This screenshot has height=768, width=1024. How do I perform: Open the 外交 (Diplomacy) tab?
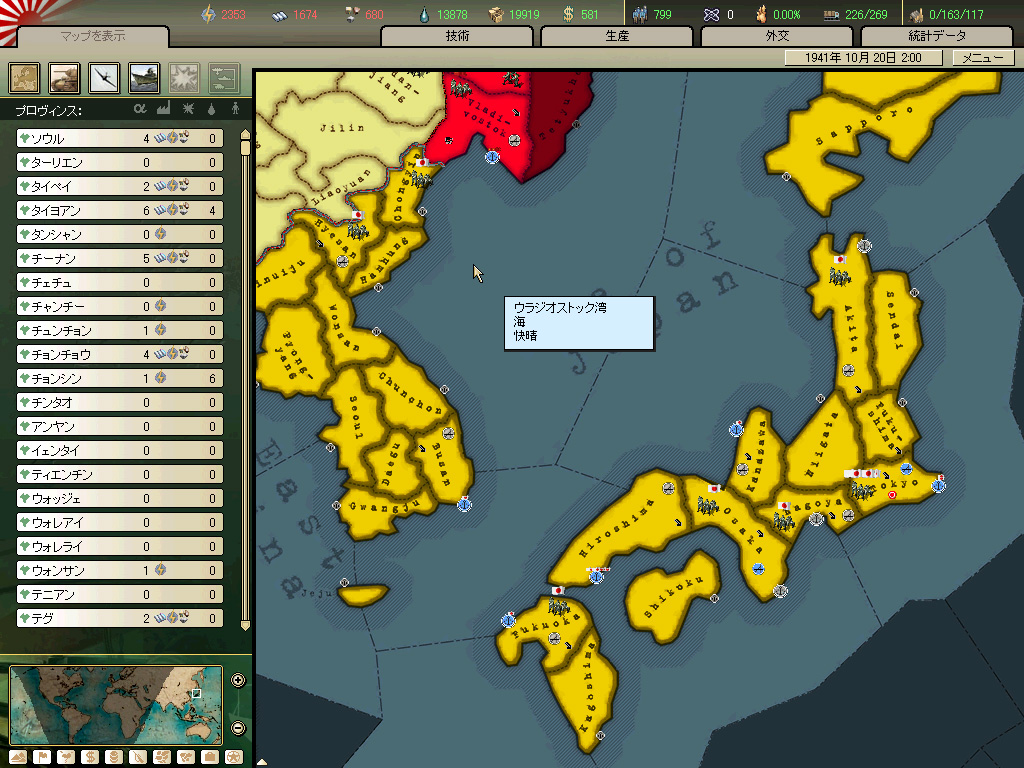(x=778, y=37)
